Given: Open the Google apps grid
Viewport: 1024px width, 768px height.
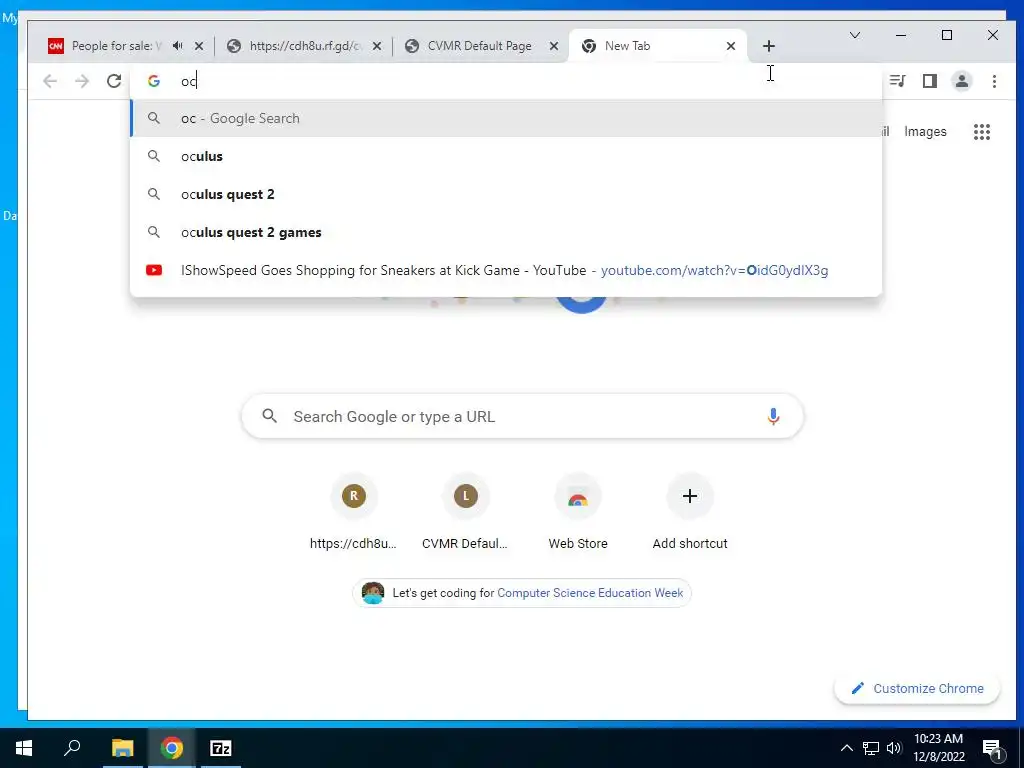Looking at the screenshot, I should tap(982, 132).
